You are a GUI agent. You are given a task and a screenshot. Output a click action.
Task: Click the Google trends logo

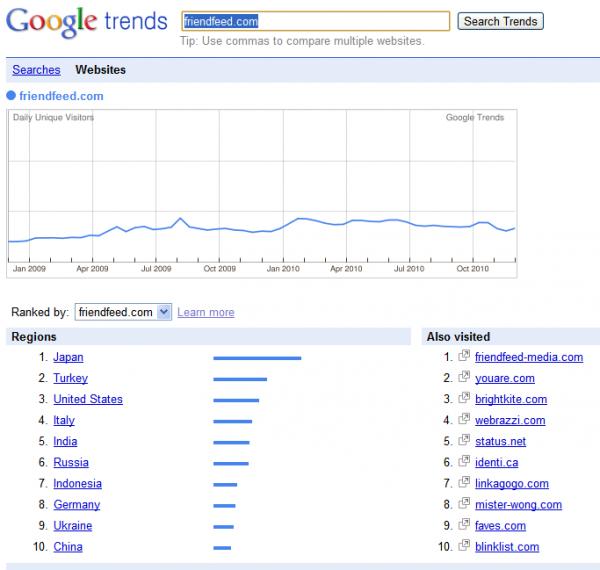coord(87,21)
